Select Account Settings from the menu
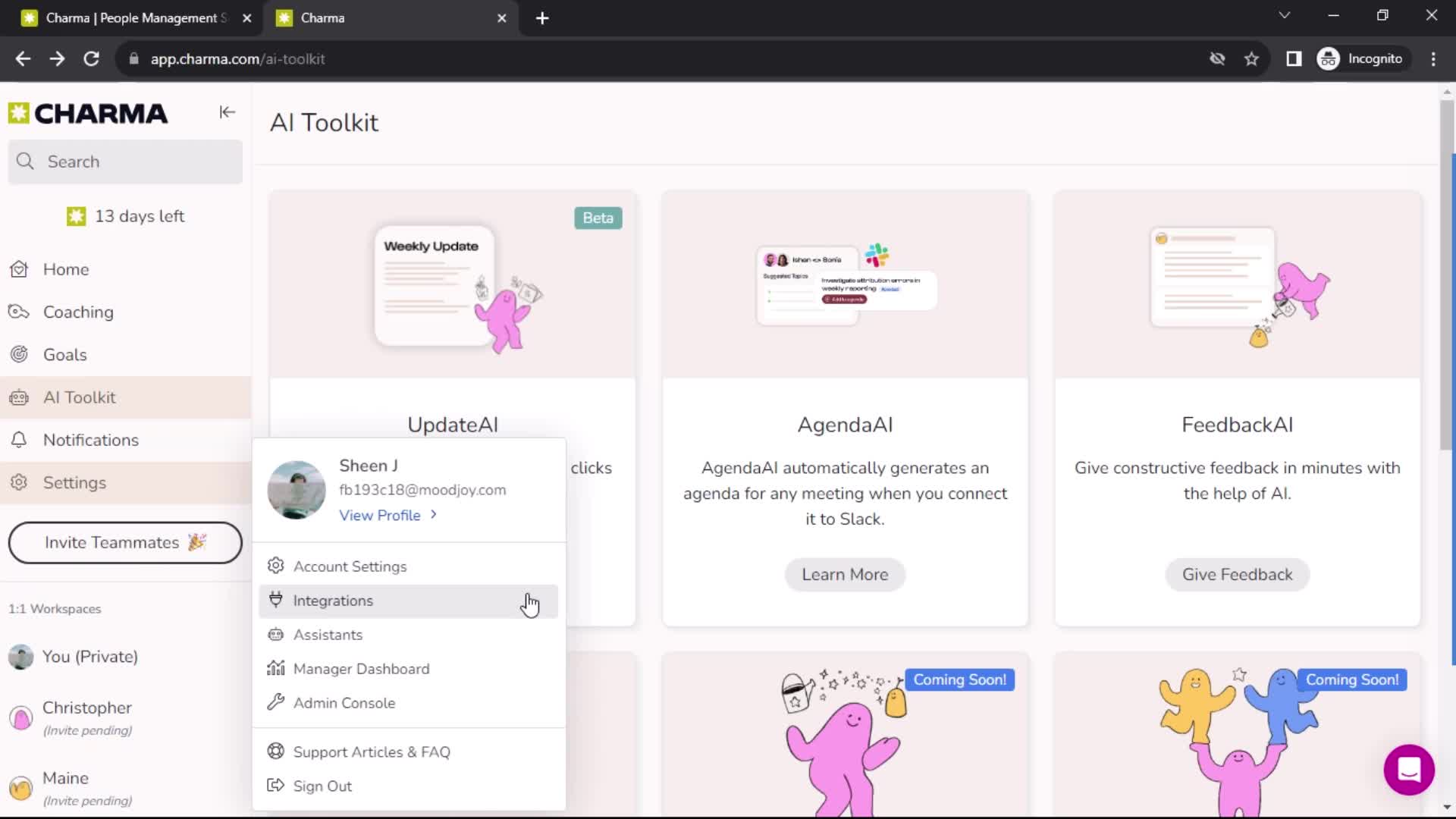 408,566
